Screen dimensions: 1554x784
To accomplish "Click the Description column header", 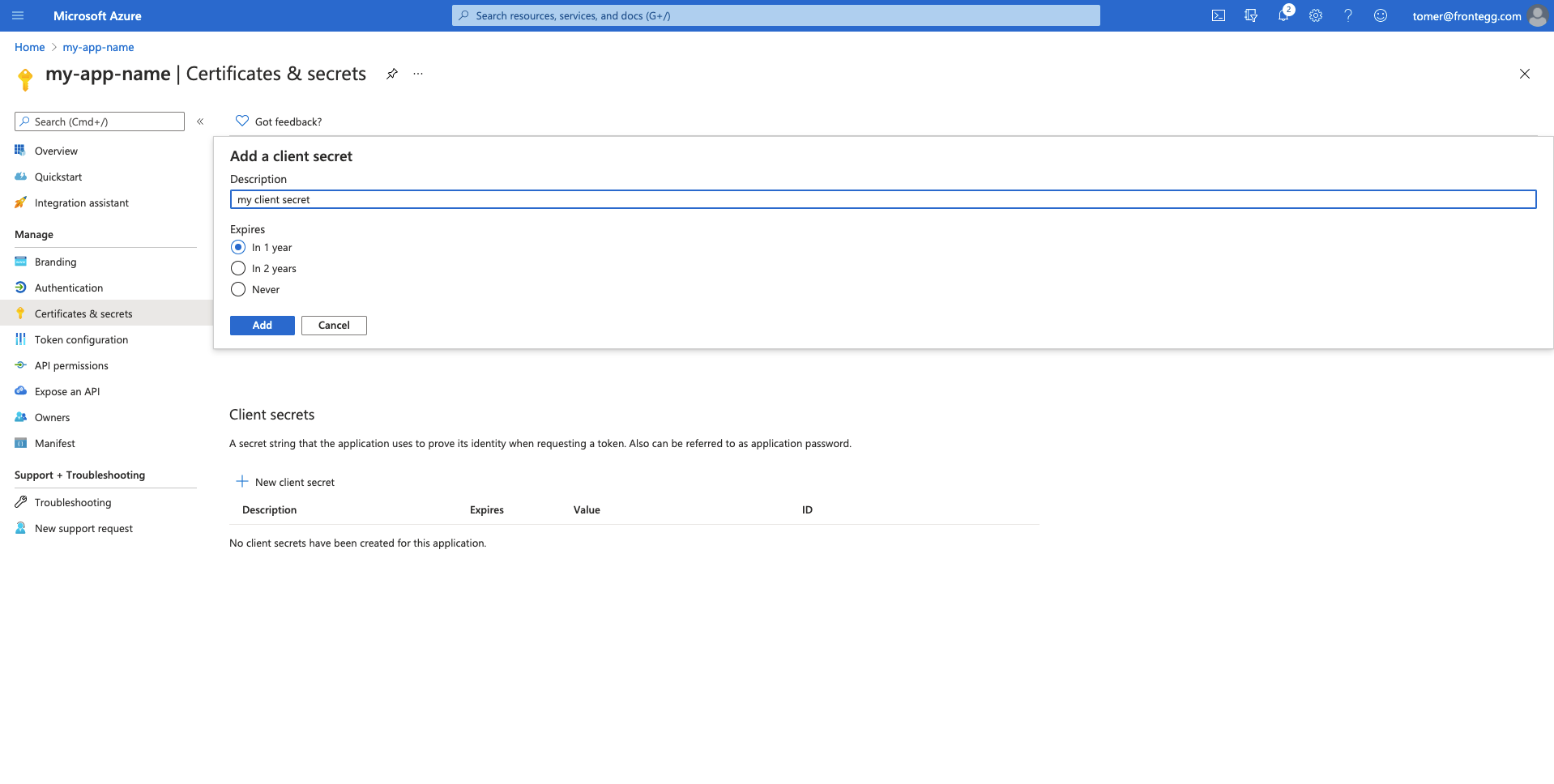I will tap(270, 509).
